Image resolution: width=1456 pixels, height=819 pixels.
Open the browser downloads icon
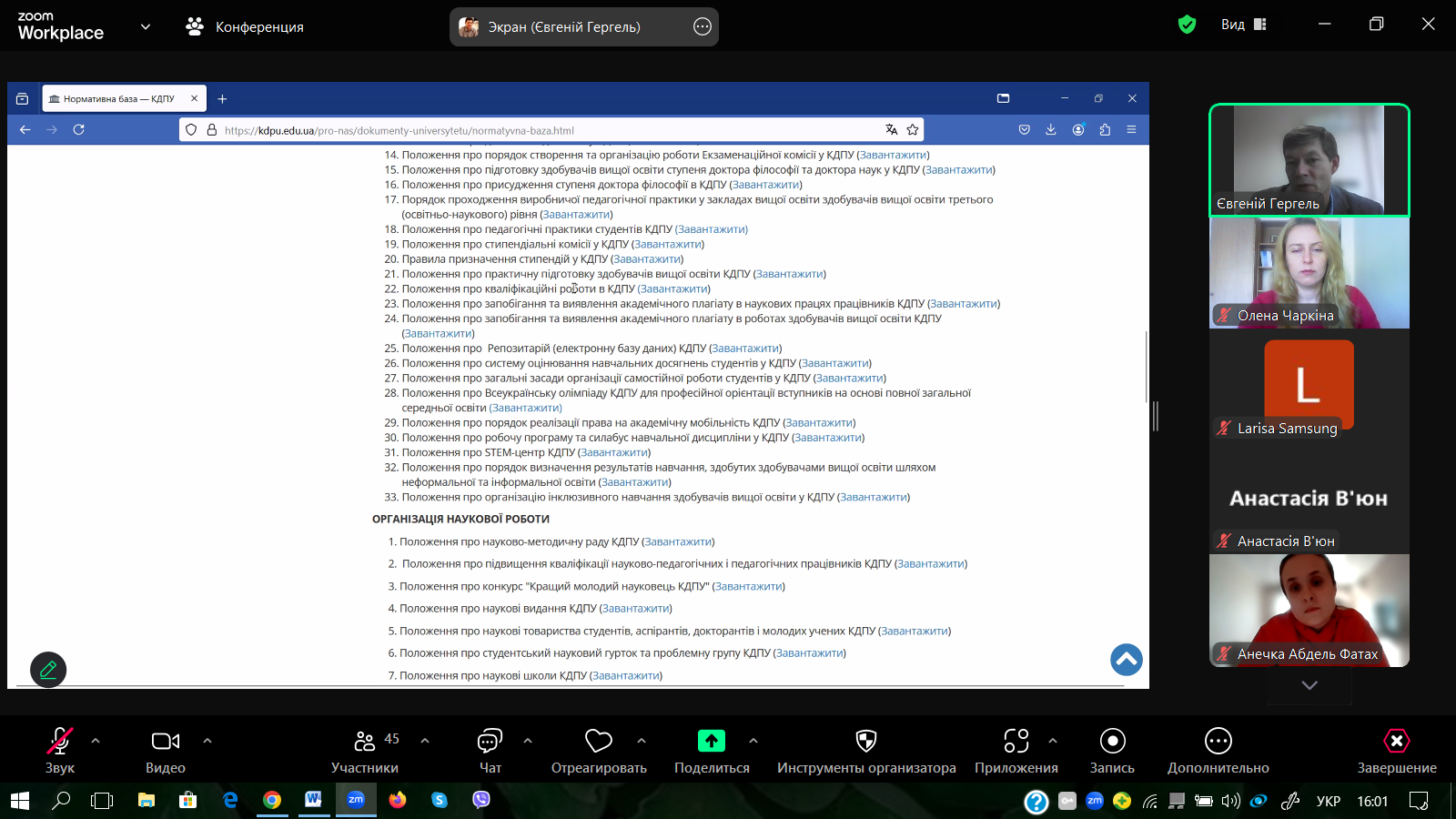point(1051,130)
